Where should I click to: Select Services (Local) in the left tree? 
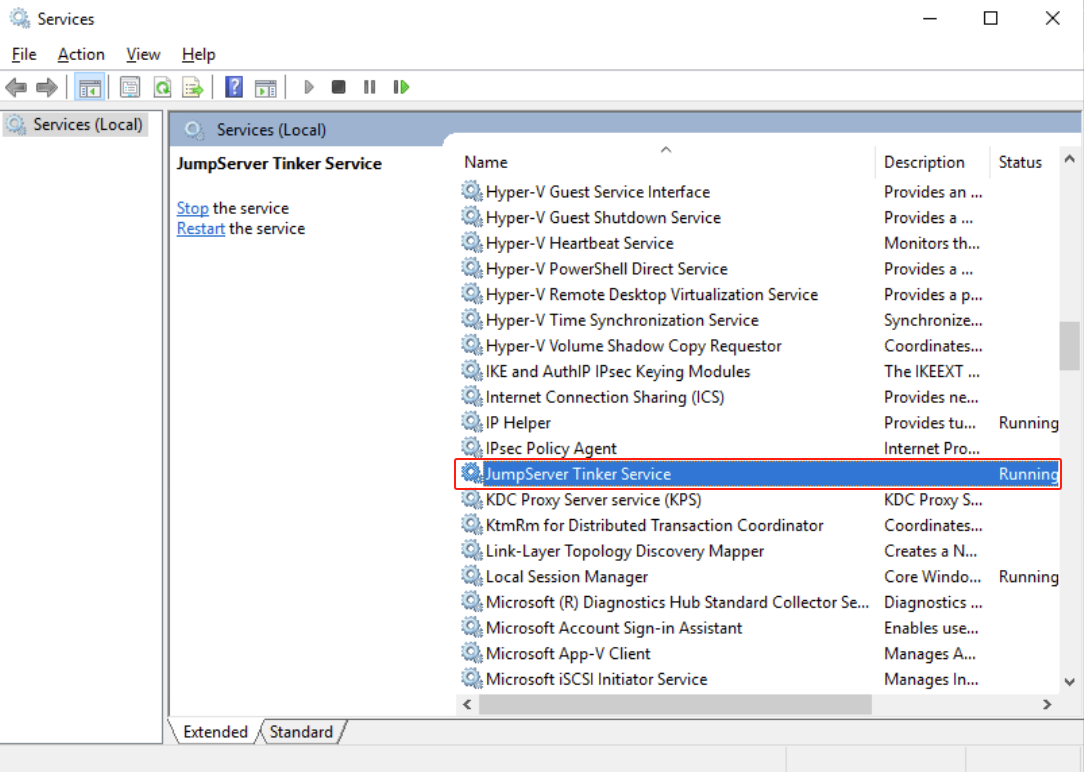(x=75, y=123)
